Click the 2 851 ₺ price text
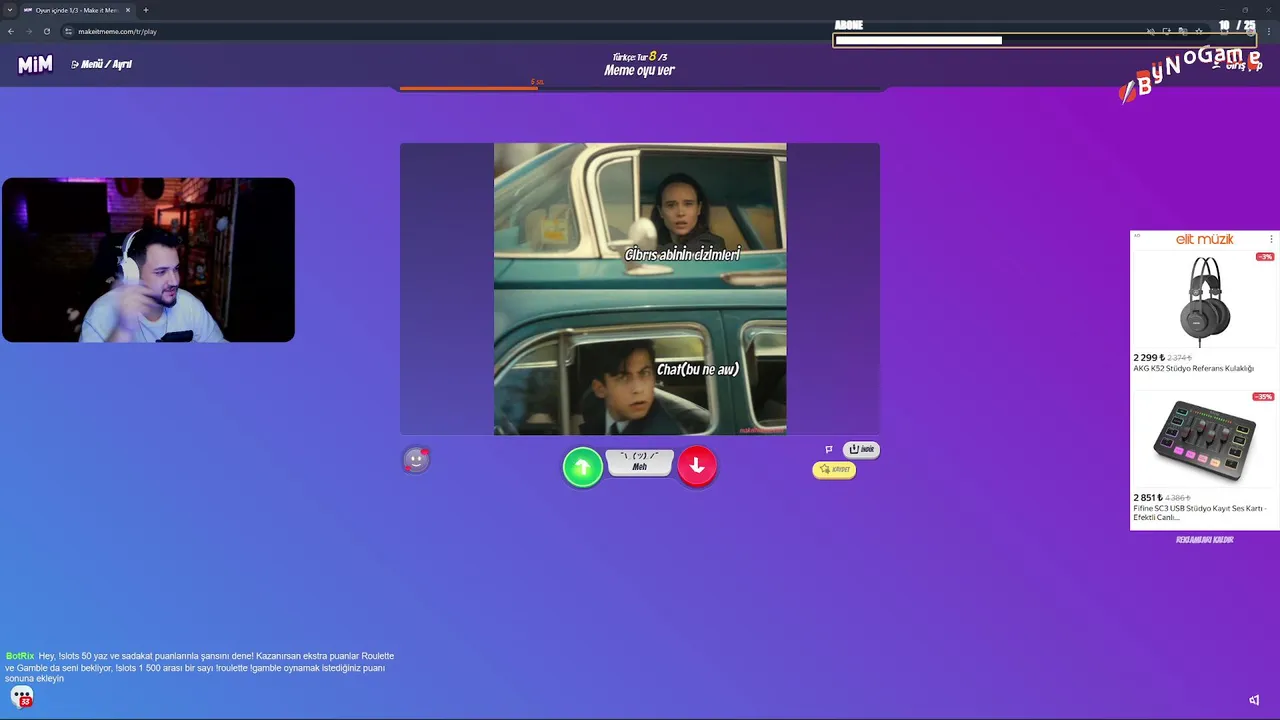 1148,497
